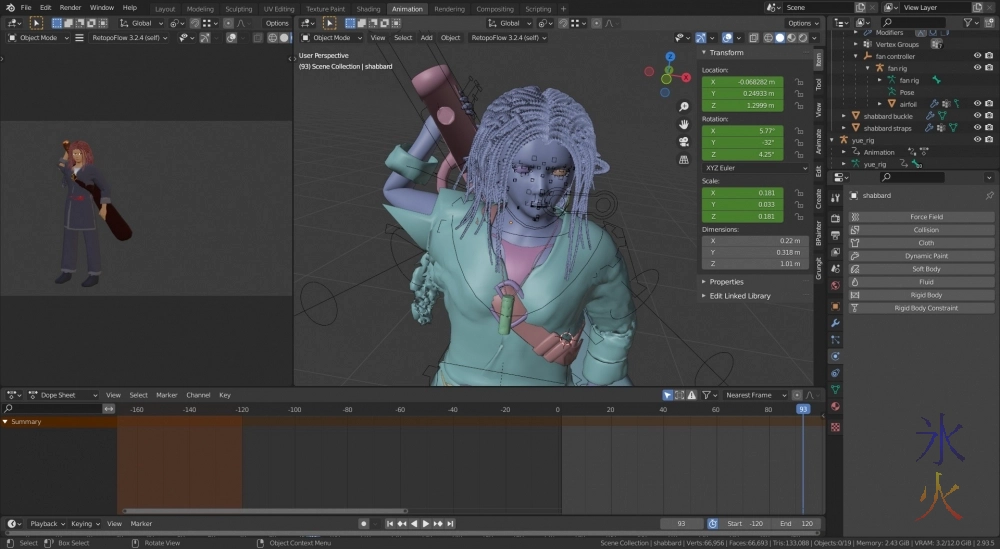Lock the X location value
The height and width of the screenshot is (549, 1000).
point(798,82)
